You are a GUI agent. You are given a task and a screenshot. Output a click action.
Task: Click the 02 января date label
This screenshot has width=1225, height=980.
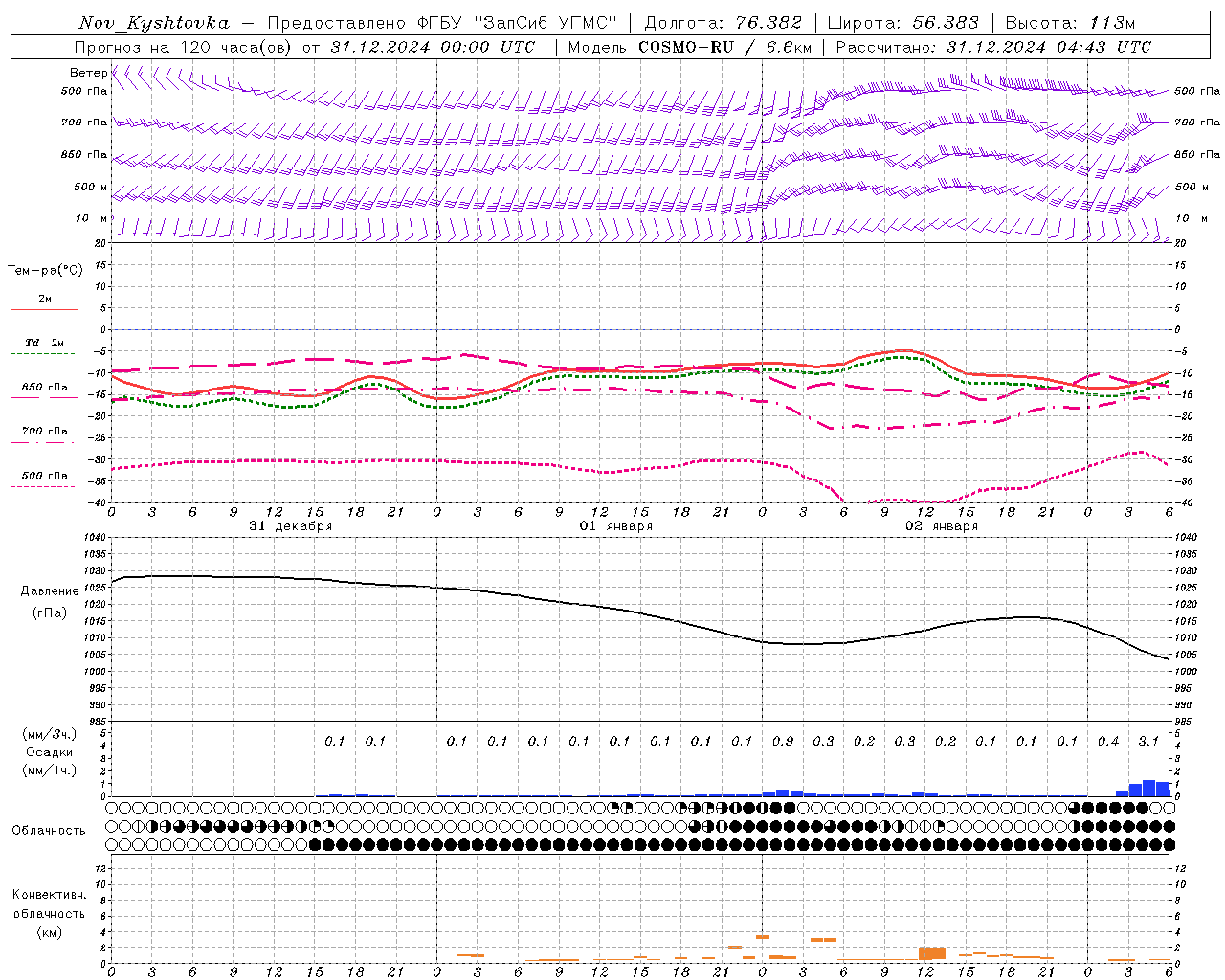point(942,526)
